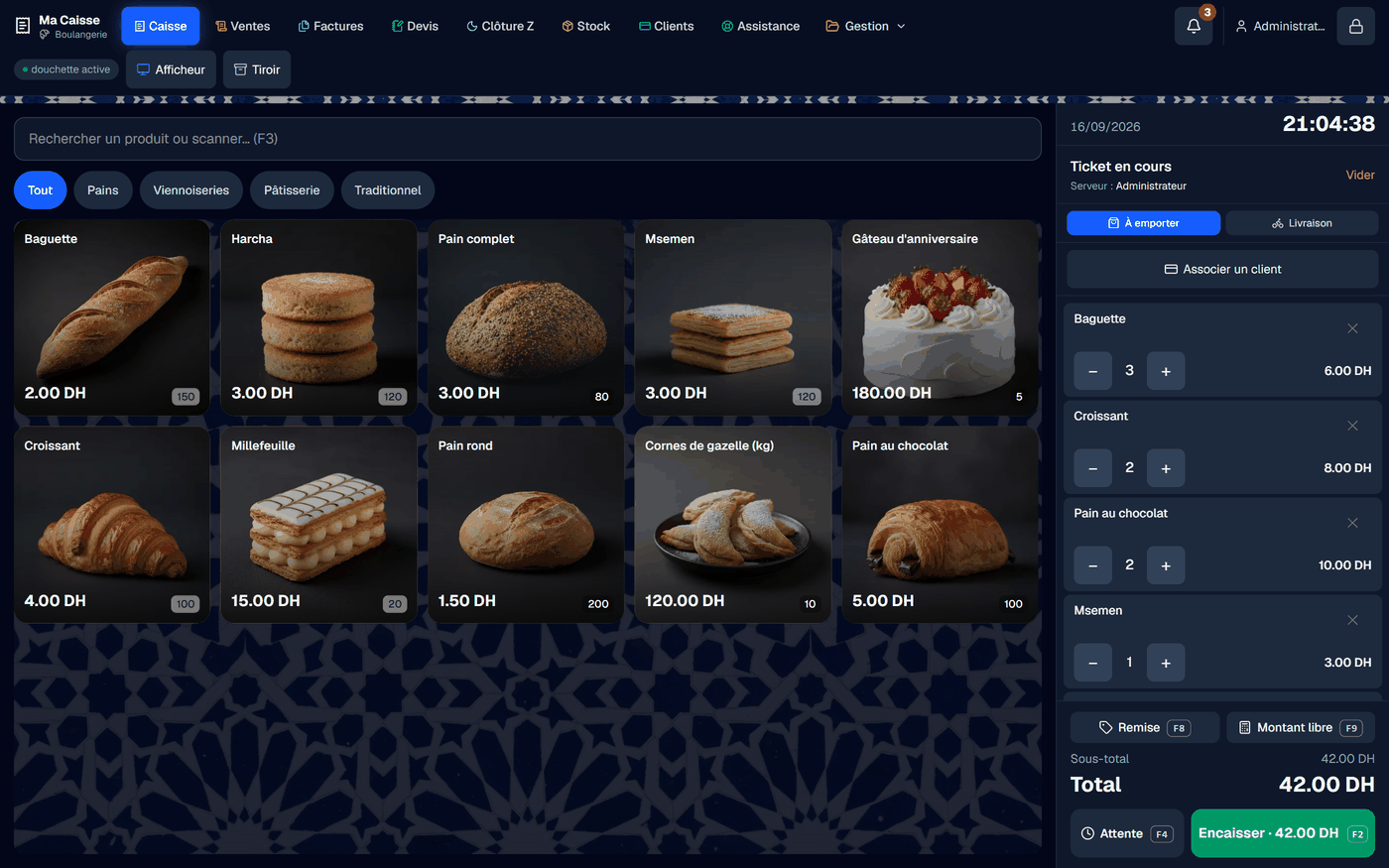Screen dimensions: 1389x868
Task: Increase Croissant quantity with plus
Action: pos(1166,468)
